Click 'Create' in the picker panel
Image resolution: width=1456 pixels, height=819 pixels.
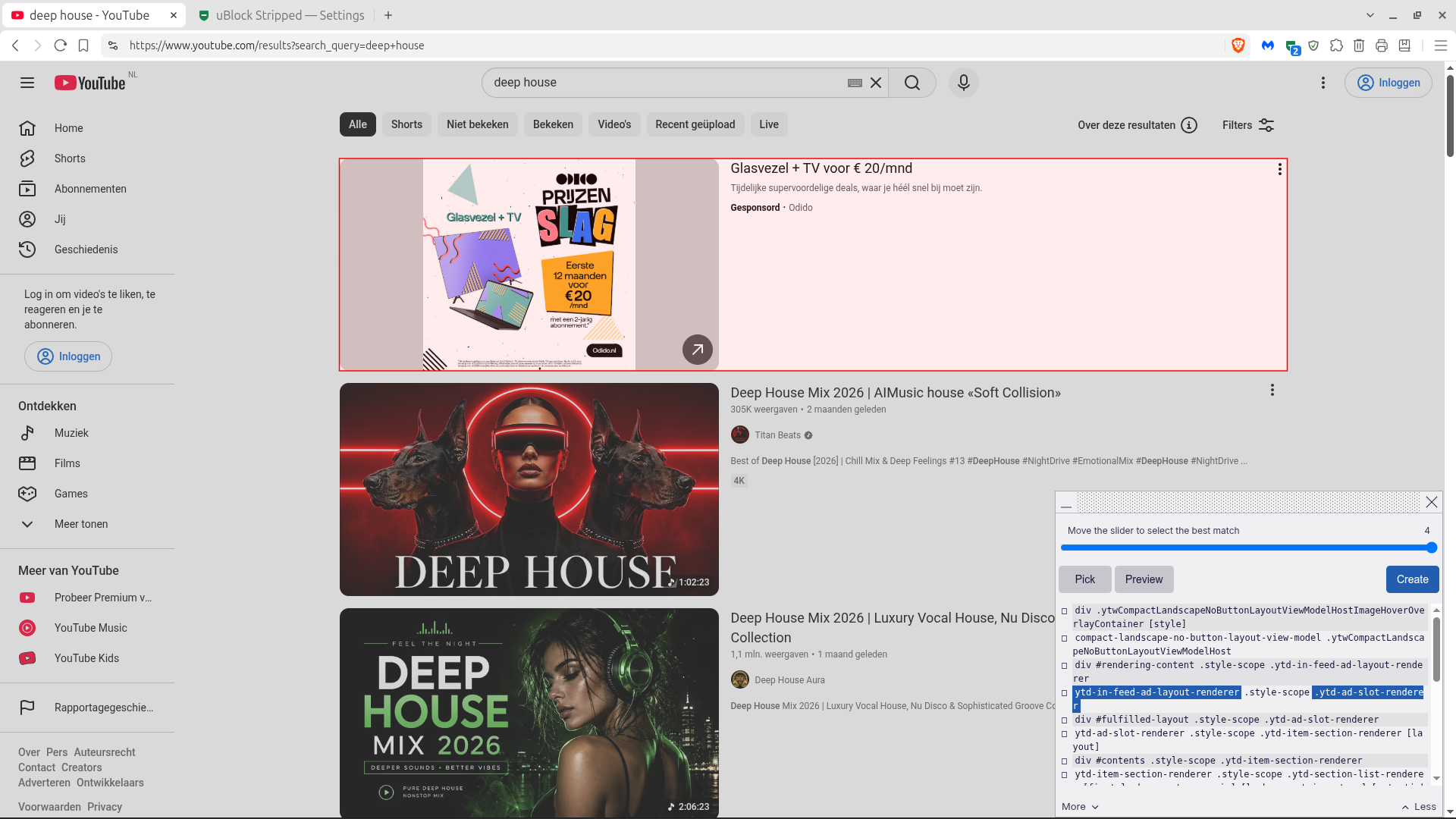pos(1412,579)
